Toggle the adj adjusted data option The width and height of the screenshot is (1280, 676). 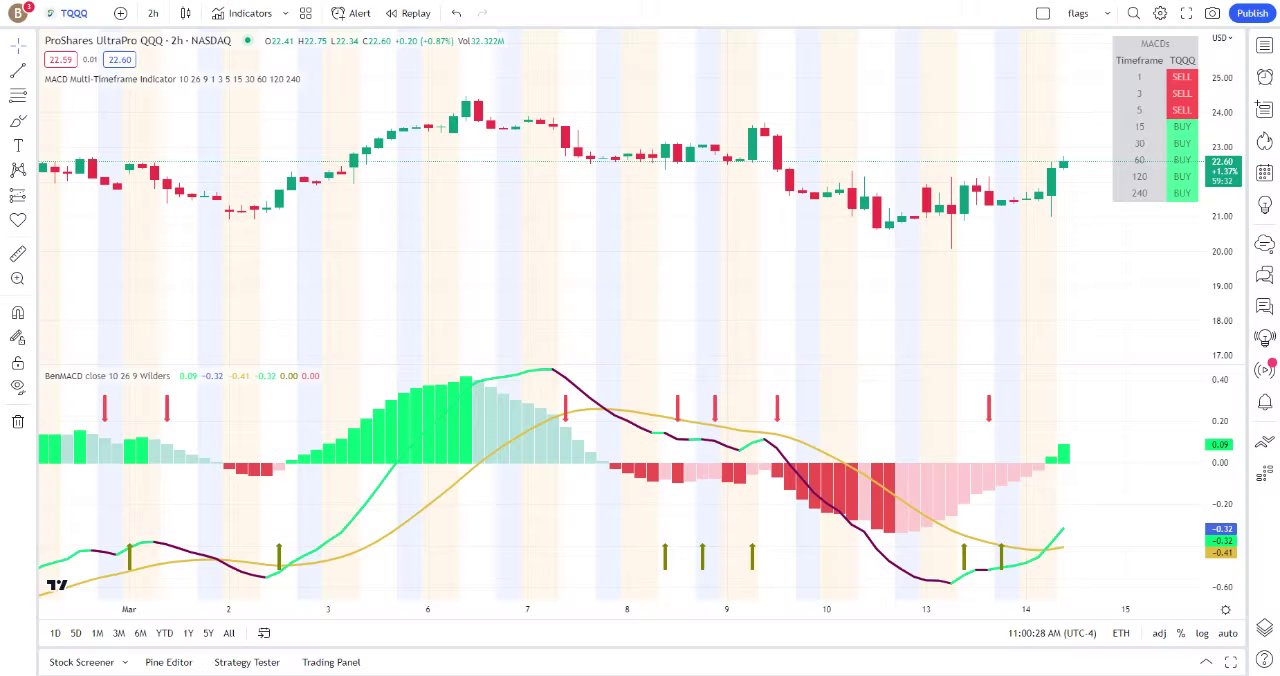point(1159,633)
